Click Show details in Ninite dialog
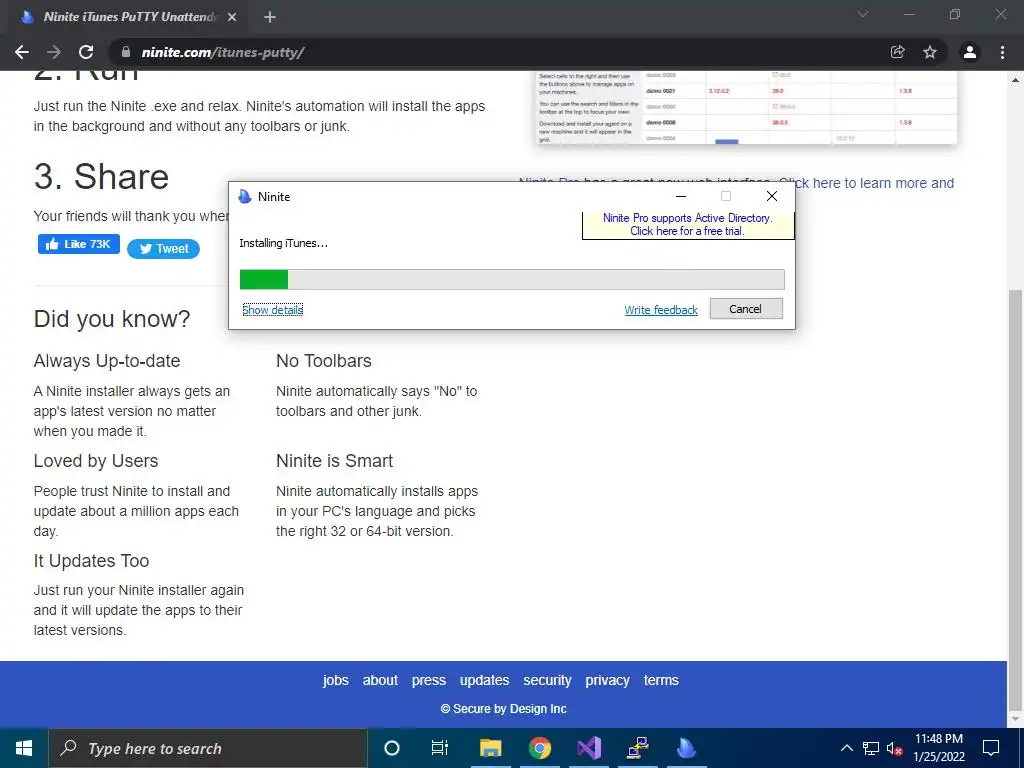The width and height of the screenshot is (1024, 768). tap(272, 310)
